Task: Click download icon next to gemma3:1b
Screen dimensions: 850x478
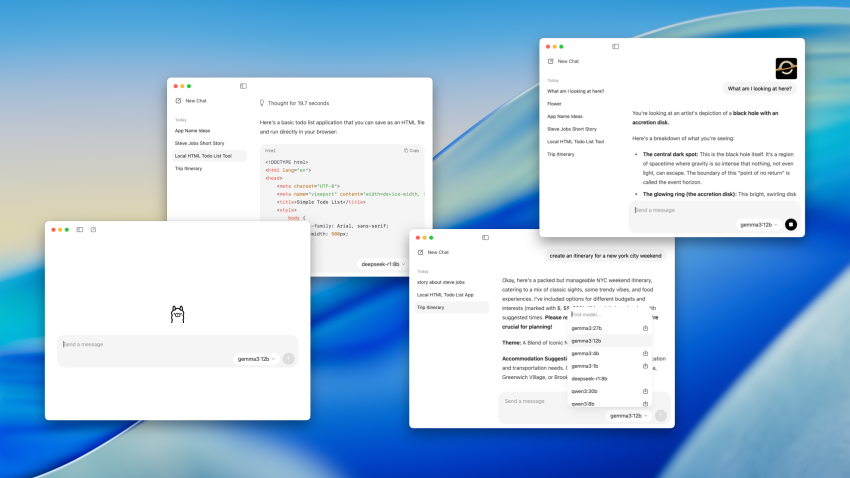Action: (x=645, y=366)
